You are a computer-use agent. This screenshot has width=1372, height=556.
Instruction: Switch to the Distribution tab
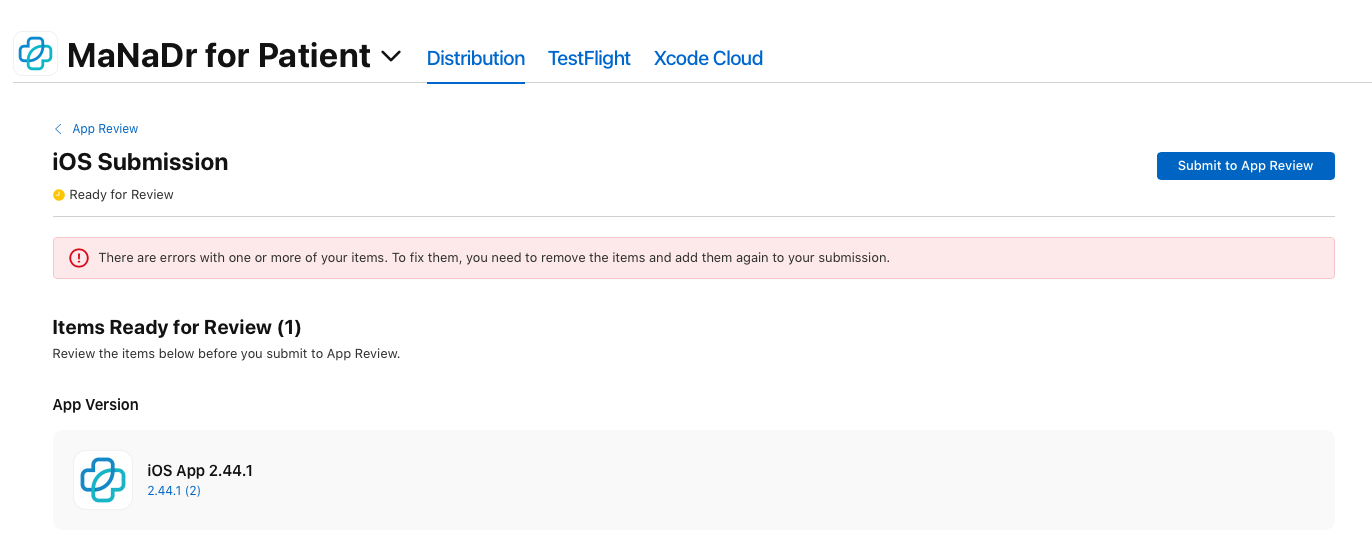pyautogui.click(x=476, y=58)
